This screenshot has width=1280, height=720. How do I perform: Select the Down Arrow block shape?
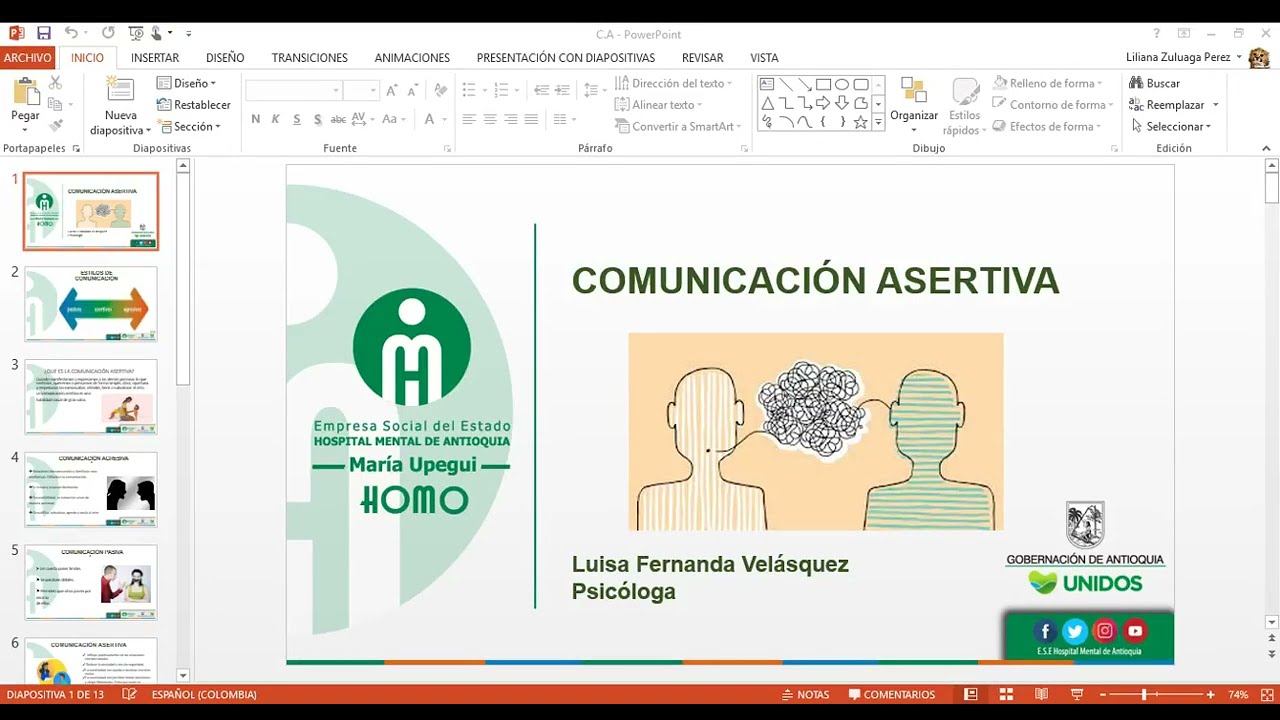coord(842,103)
